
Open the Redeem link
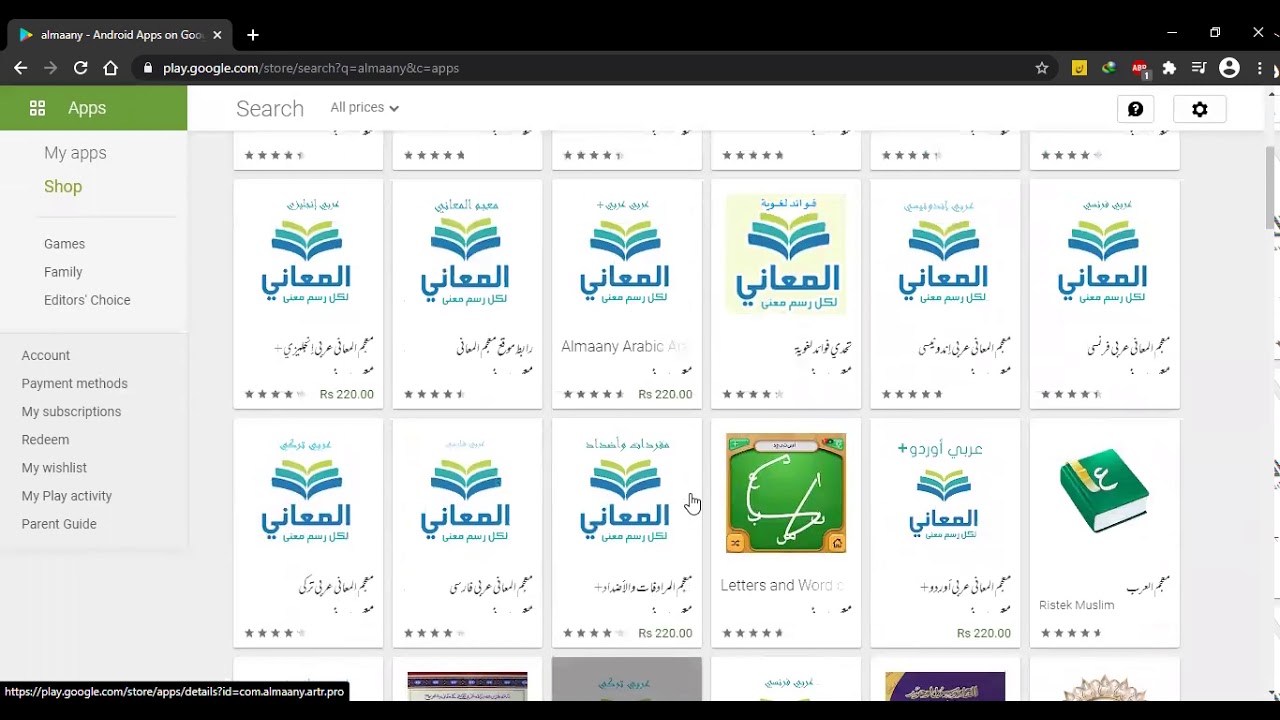coord(45,439)
